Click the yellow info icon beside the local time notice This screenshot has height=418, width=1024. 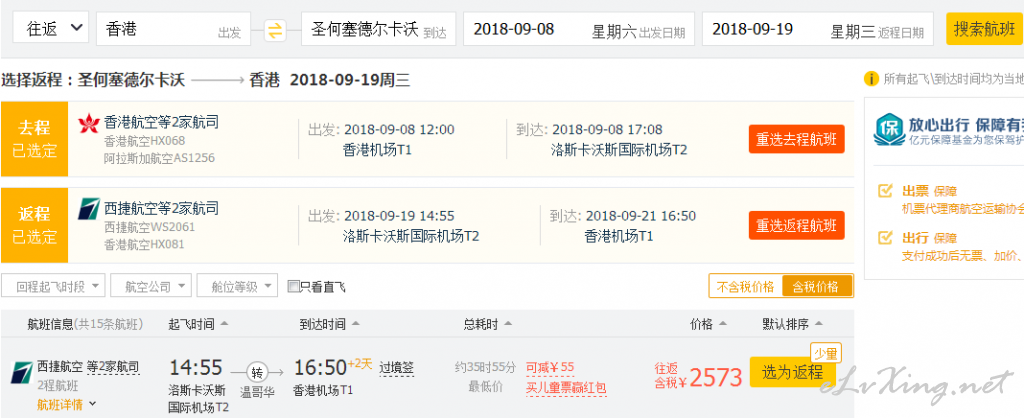point(871,79)
